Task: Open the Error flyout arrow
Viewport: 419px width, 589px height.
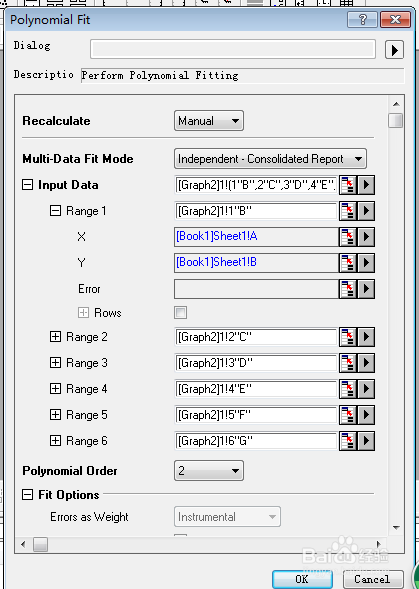Action: tap(366, 289)
